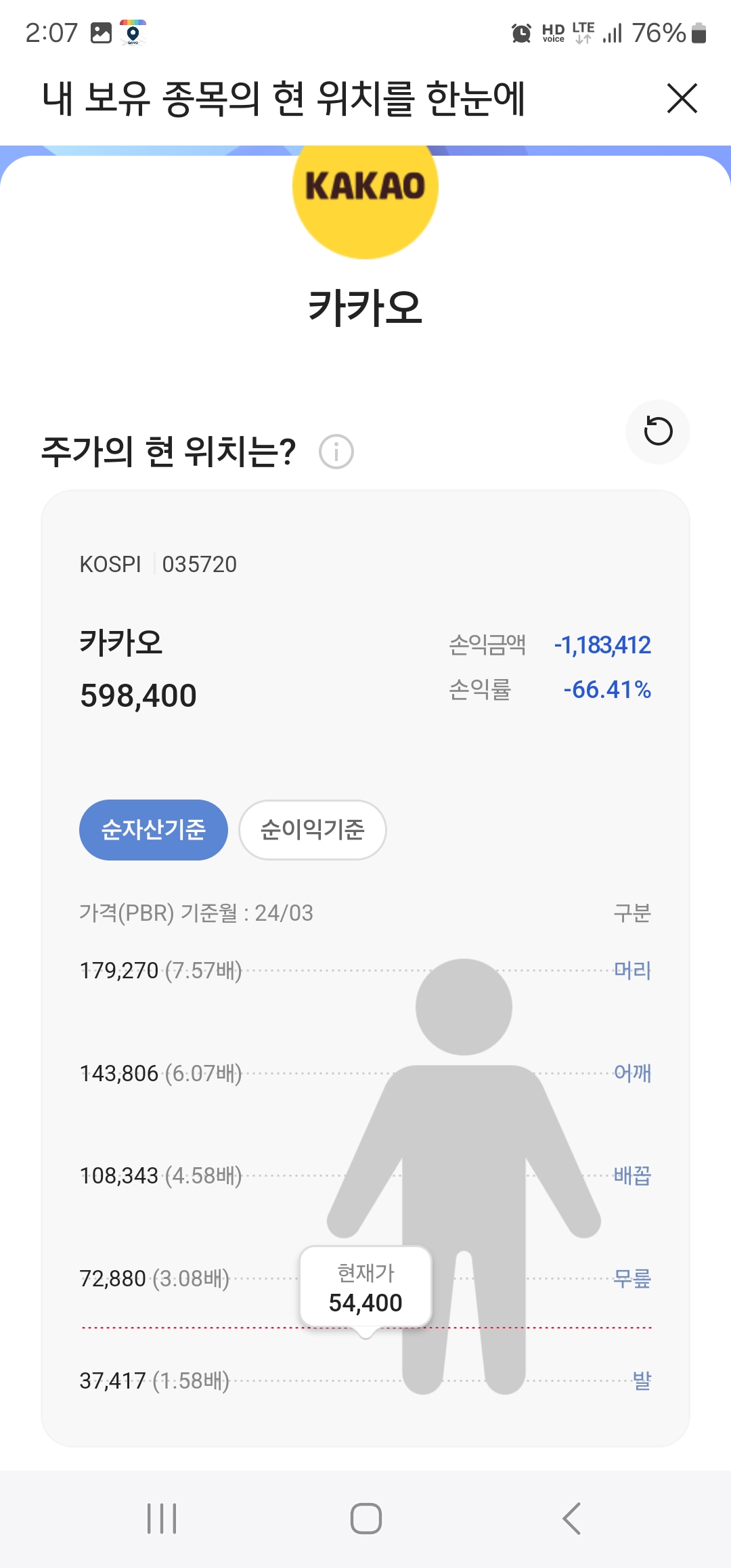Expand details for the 머리 price level

click(x=632, y=970)
